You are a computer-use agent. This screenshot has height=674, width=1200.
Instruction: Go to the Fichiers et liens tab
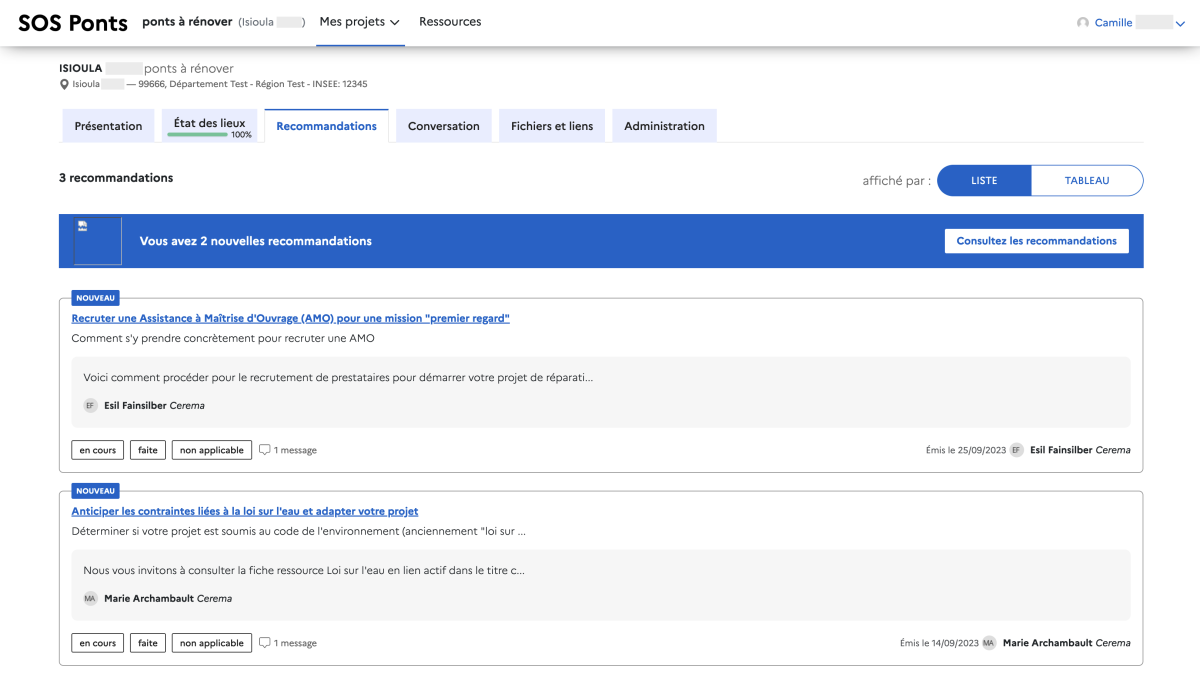point(552,126)
